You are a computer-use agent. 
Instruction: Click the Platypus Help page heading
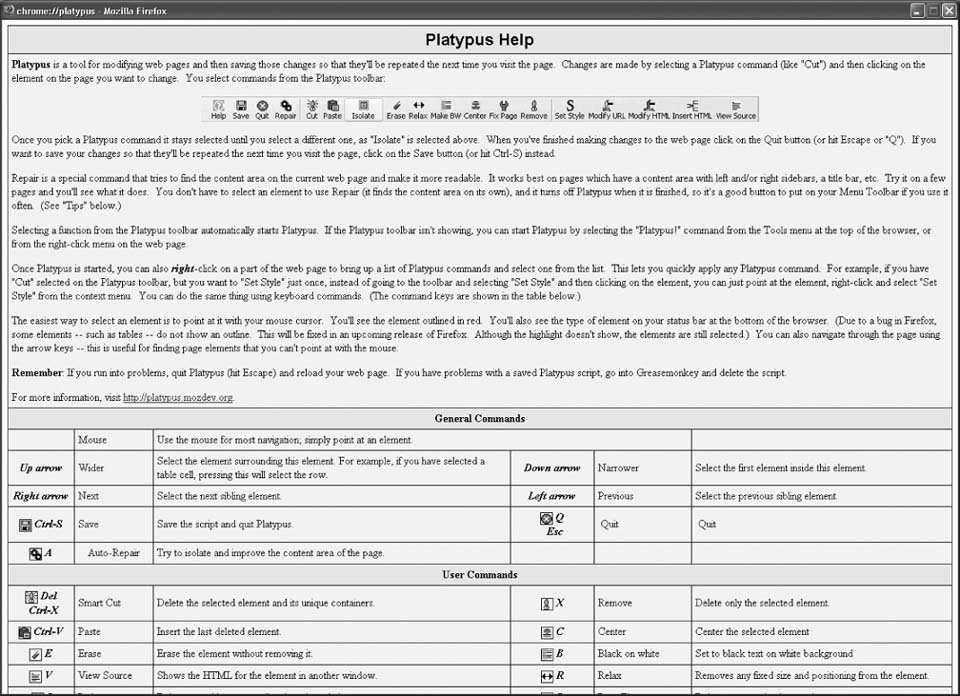[x=479, y=40]
